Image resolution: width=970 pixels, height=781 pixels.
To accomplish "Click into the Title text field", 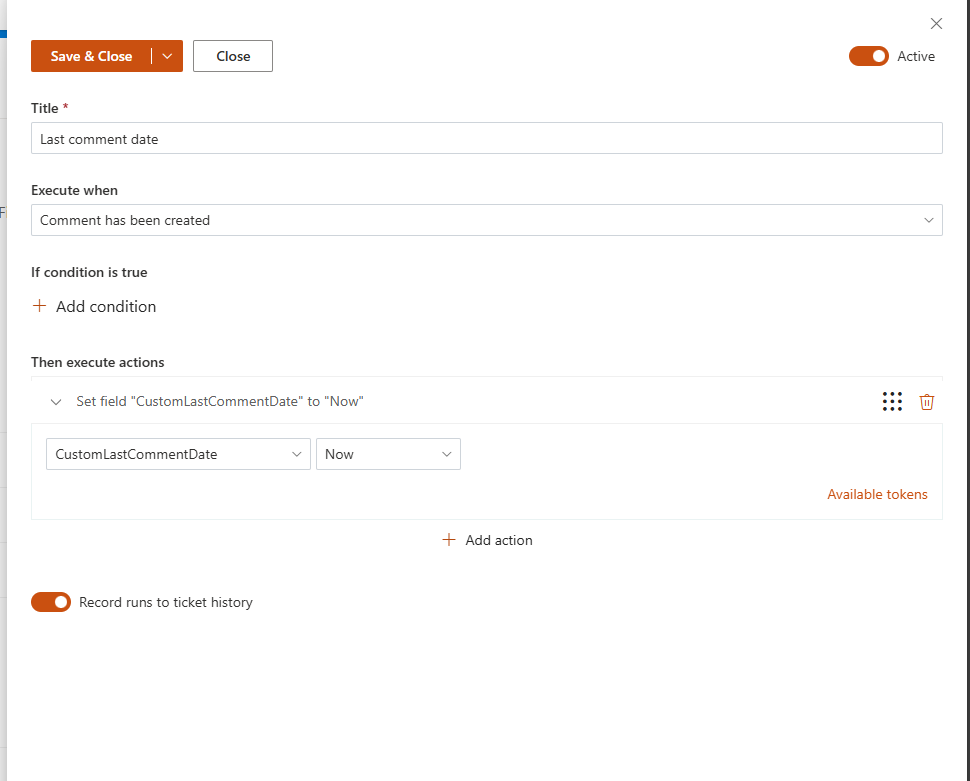I will [x=486, y=139].
